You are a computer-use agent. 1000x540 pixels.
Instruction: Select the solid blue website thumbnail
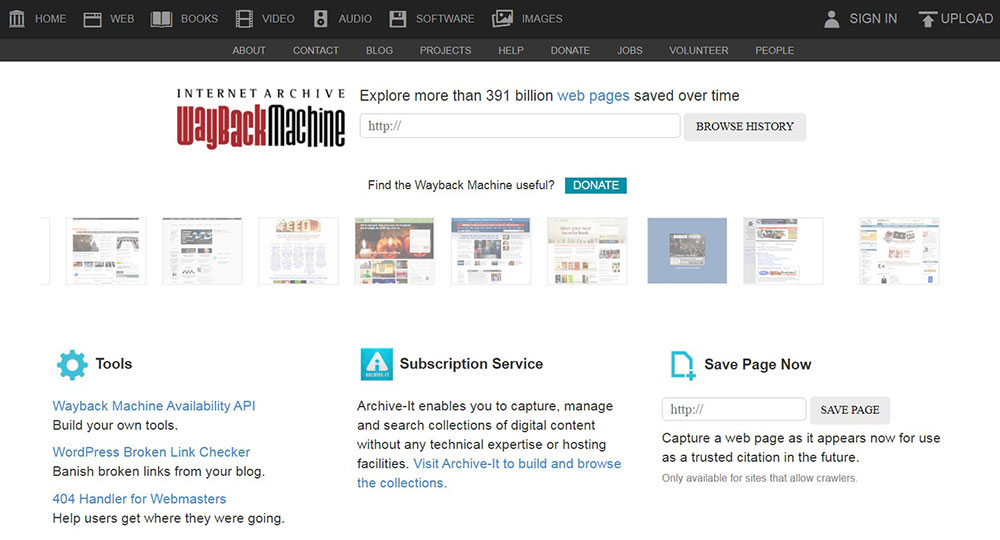point(685,251)
